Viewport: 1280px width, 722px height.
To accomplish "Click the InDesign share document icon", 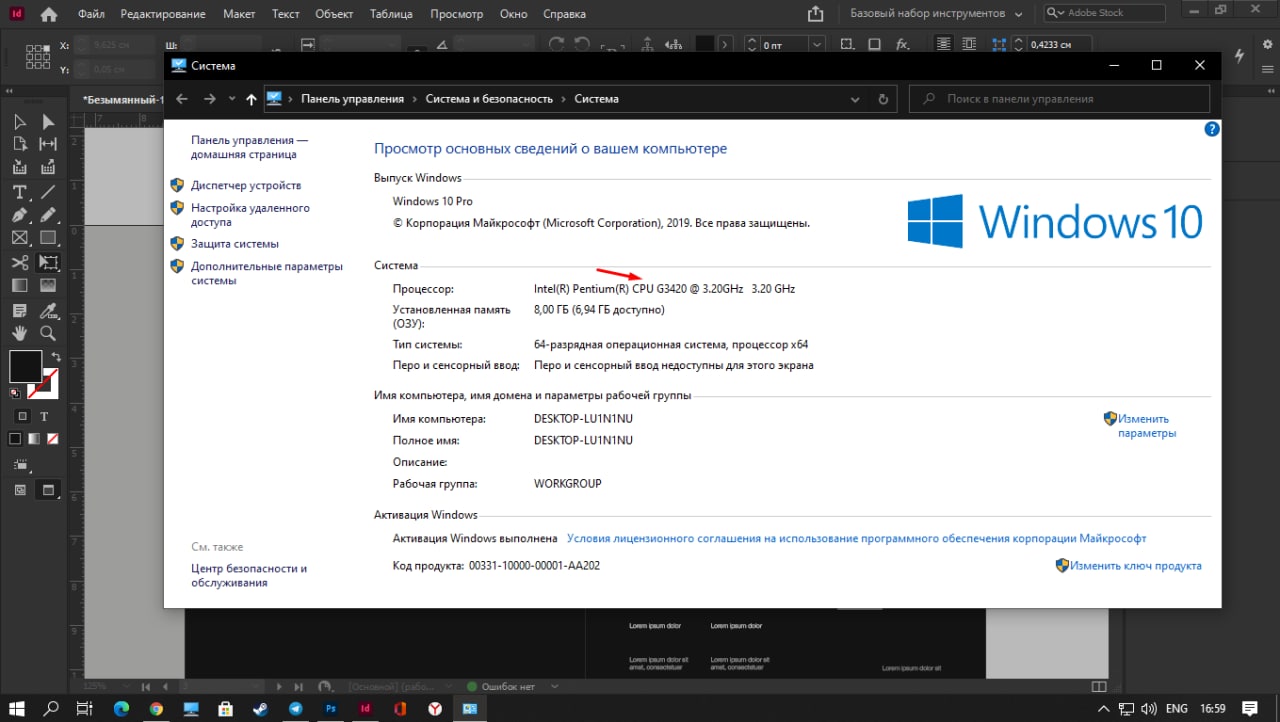I will (816, 14).
